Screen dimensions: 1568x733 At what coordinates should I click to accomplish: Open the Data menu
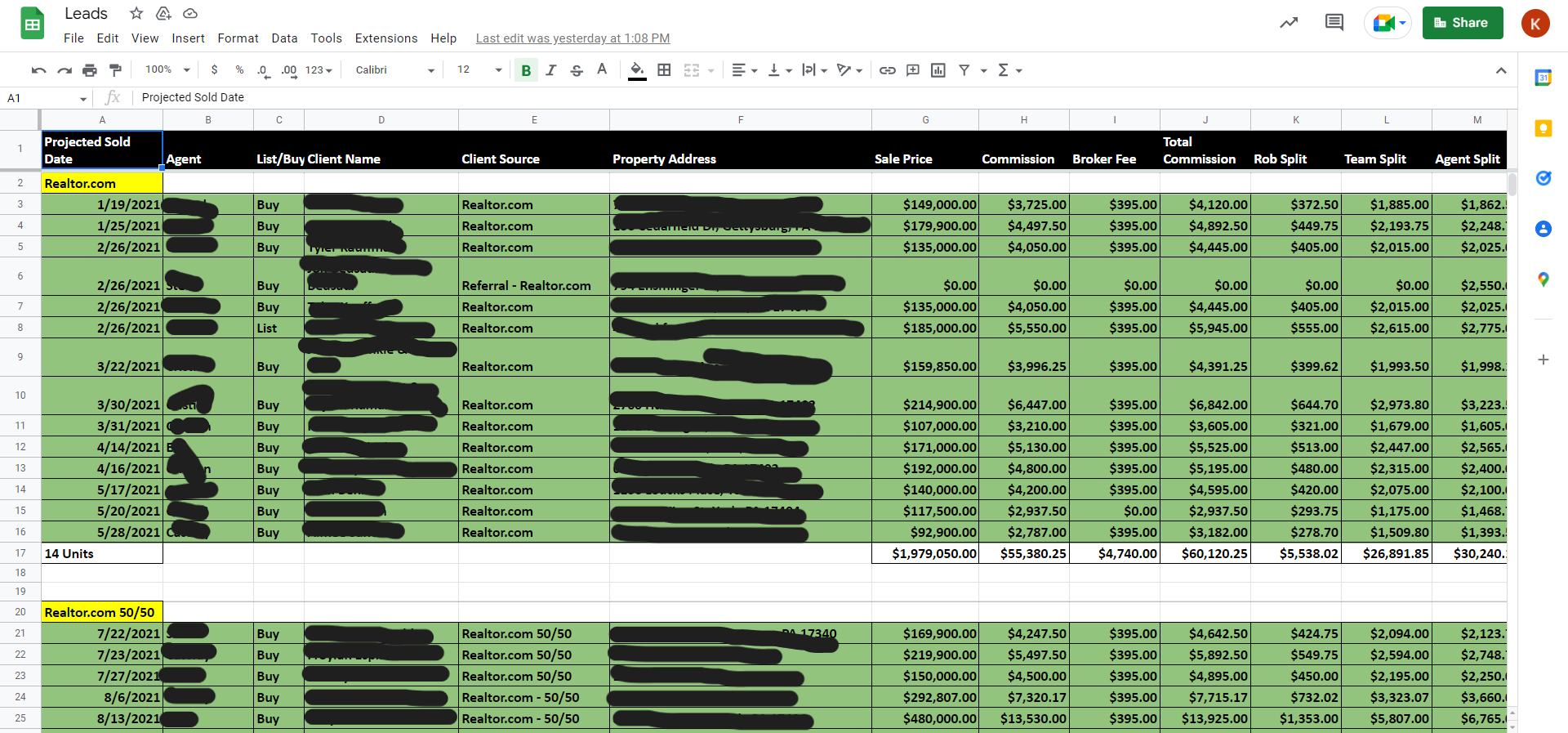pos(284,38)
